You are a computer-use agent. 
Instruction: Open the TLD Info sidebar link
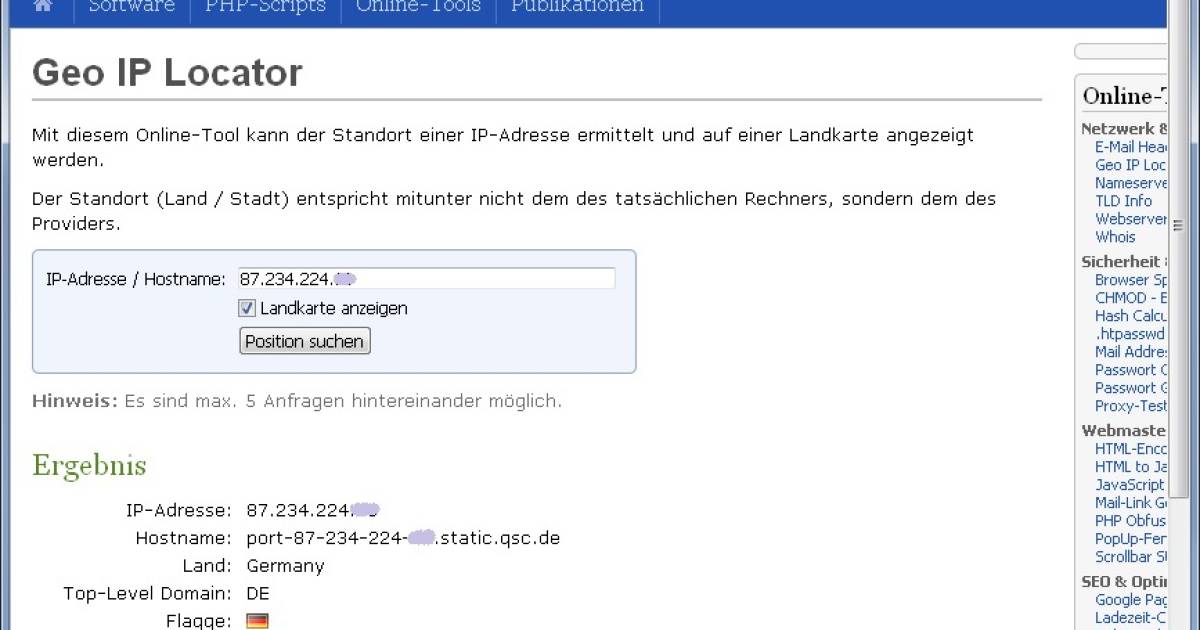click(1123, 201)
